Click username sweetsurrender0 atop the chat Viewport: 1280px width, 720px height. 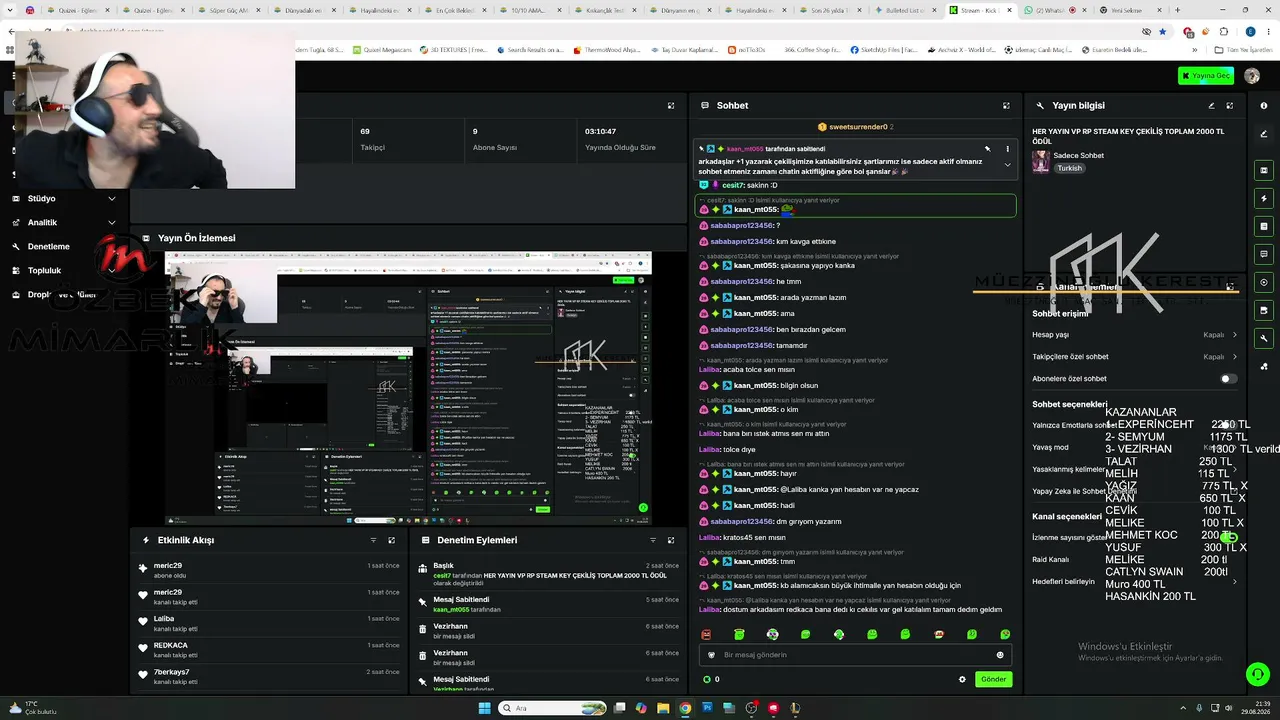coord(858,127)
